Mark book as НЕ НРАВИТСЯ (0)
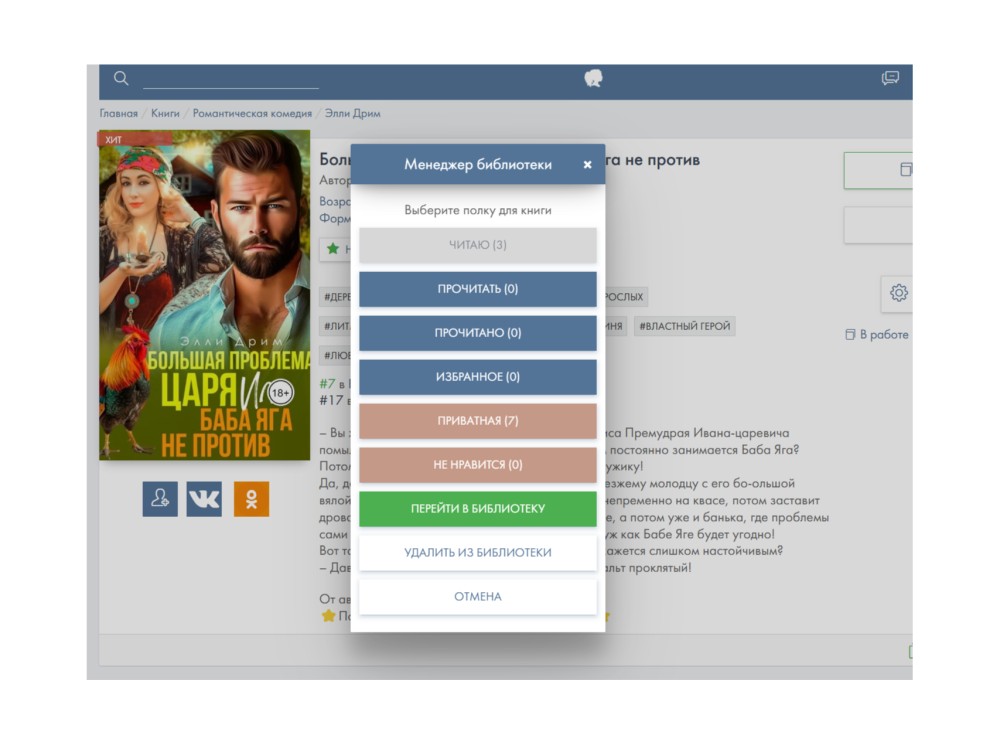This screenshot has width=1000, height=745. coord(477,465)
